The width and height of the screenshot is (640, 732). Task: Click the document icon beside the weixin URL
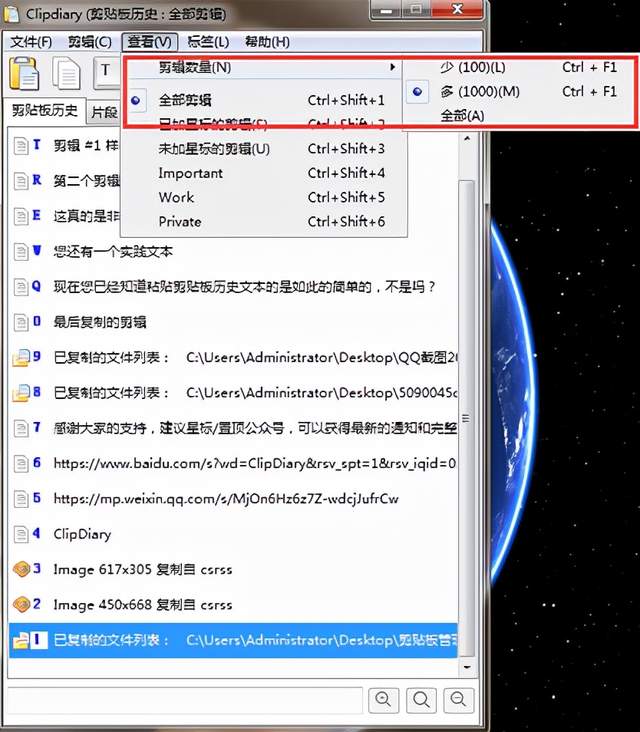[21, 499]
